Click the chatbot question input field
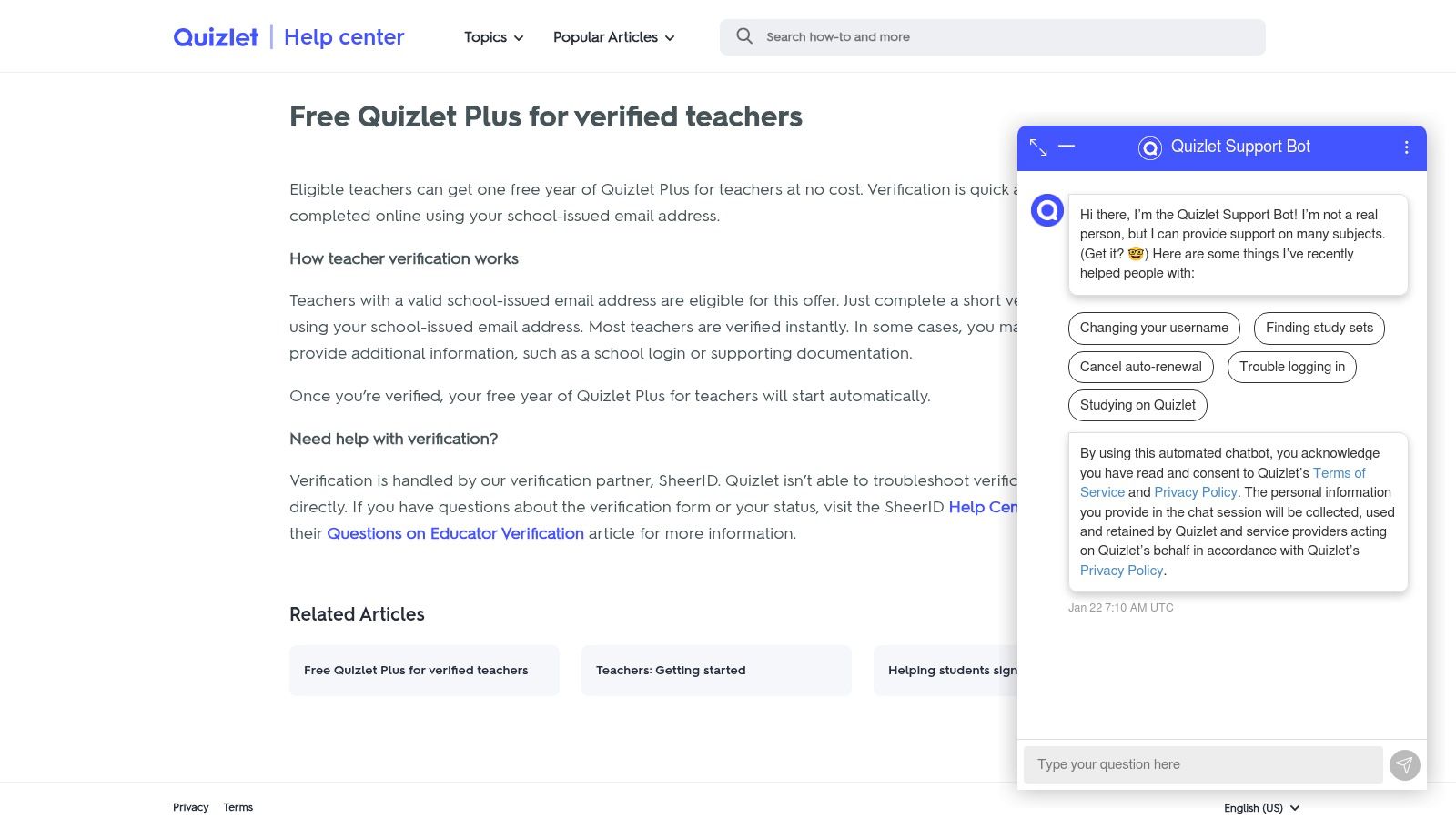 tap(1201, 764)
